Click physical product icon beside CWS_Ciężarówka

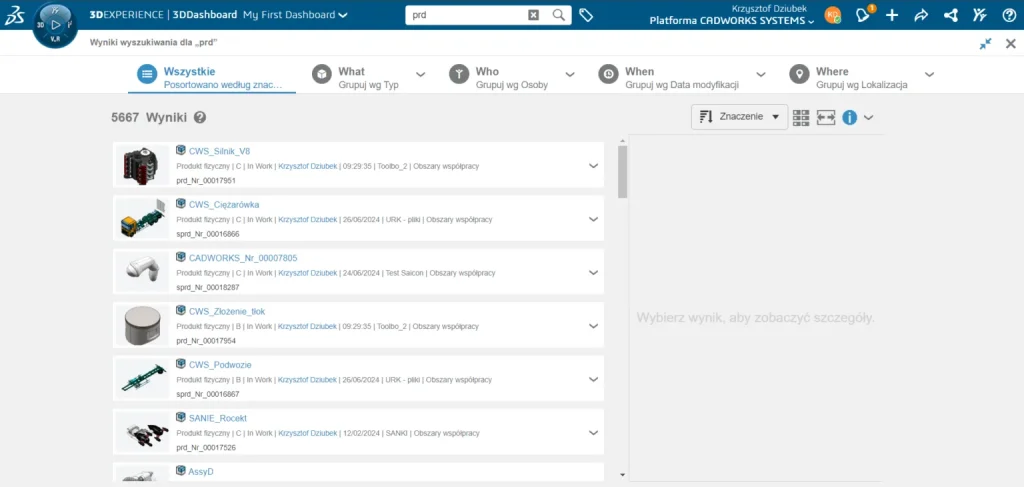[x=181, y=204]
